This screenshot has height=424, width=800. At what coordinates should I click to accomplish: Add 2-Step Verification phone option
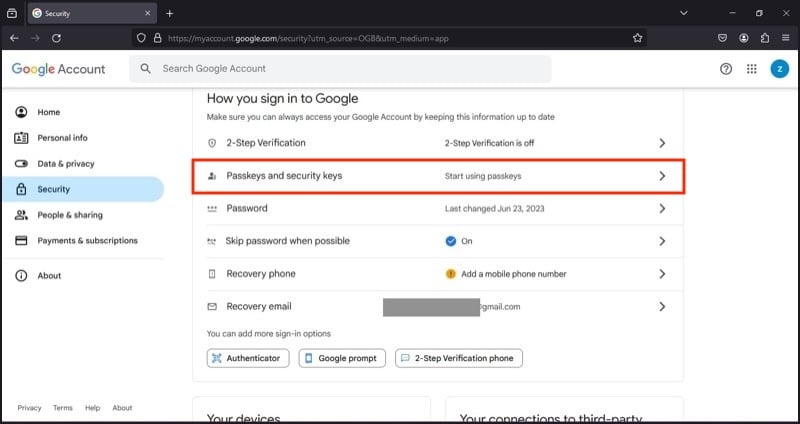click(459, 358)
